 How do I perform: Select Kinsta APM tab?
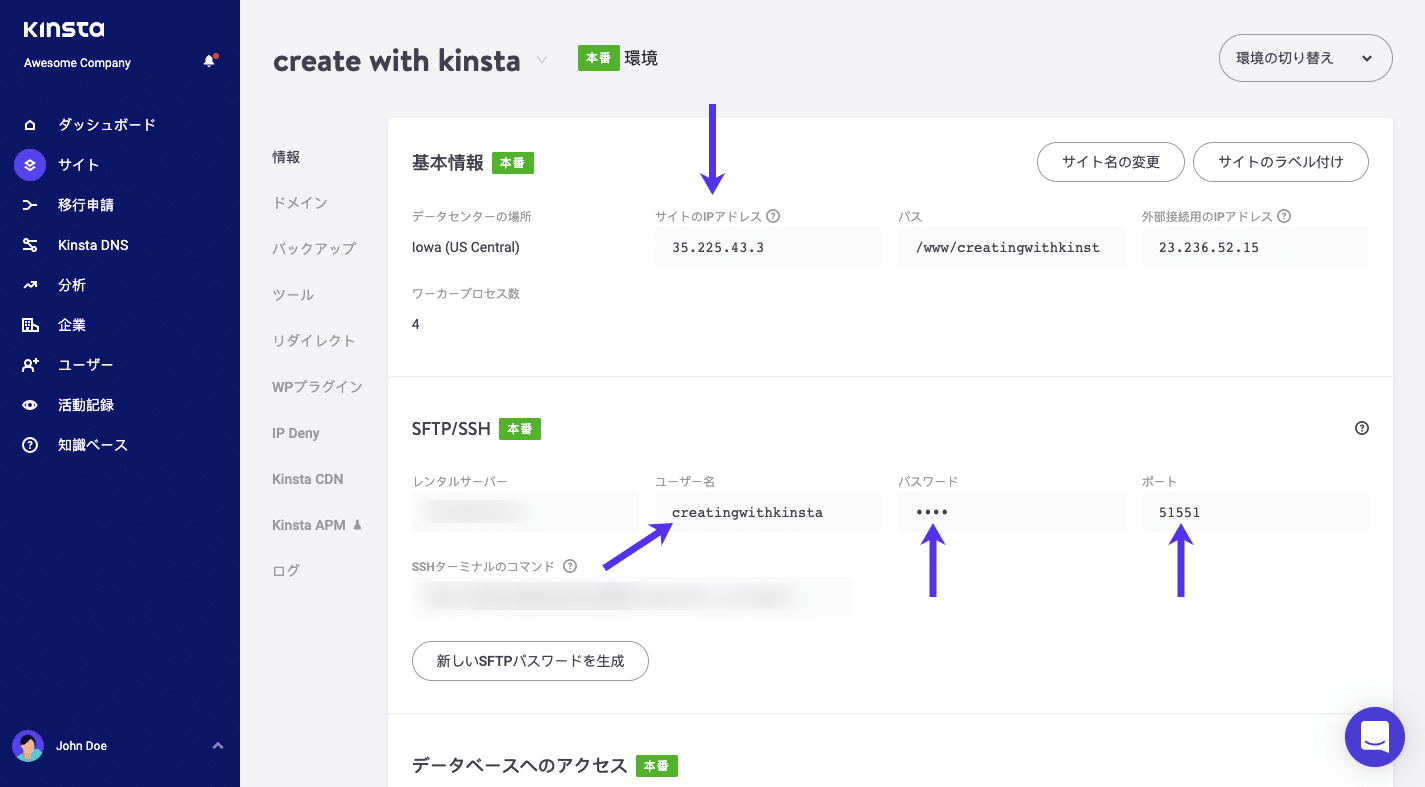click(x=317, y=525)
